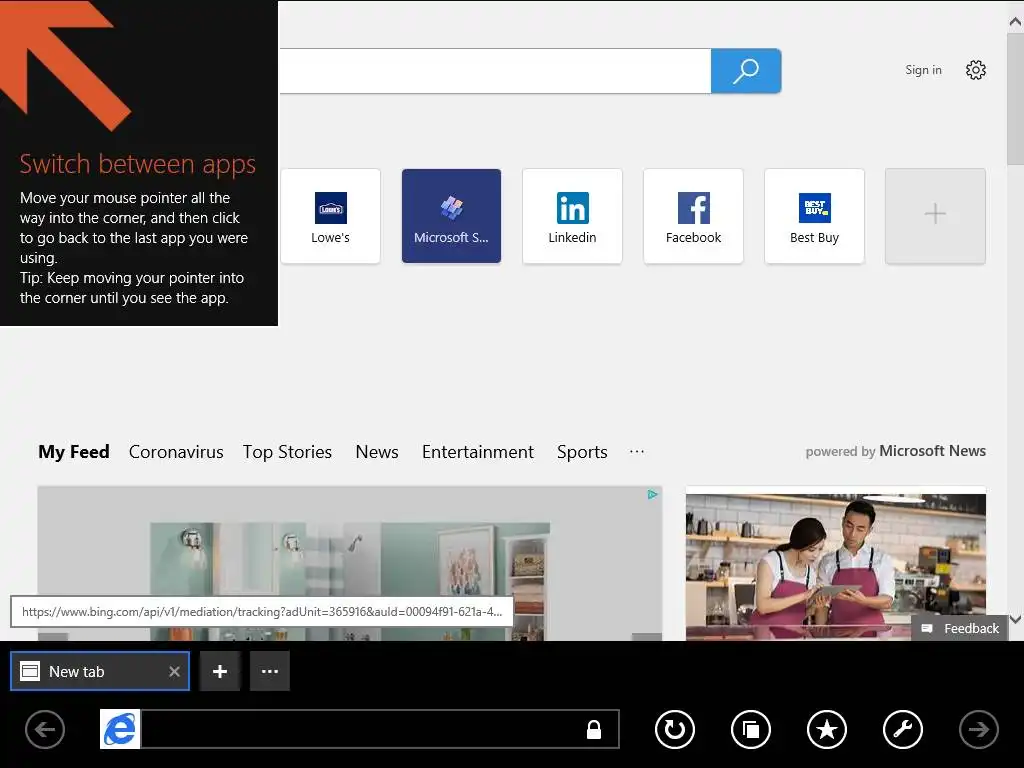Open page settings gear icon
The image size is (1024, 768).
click(976, 70)
